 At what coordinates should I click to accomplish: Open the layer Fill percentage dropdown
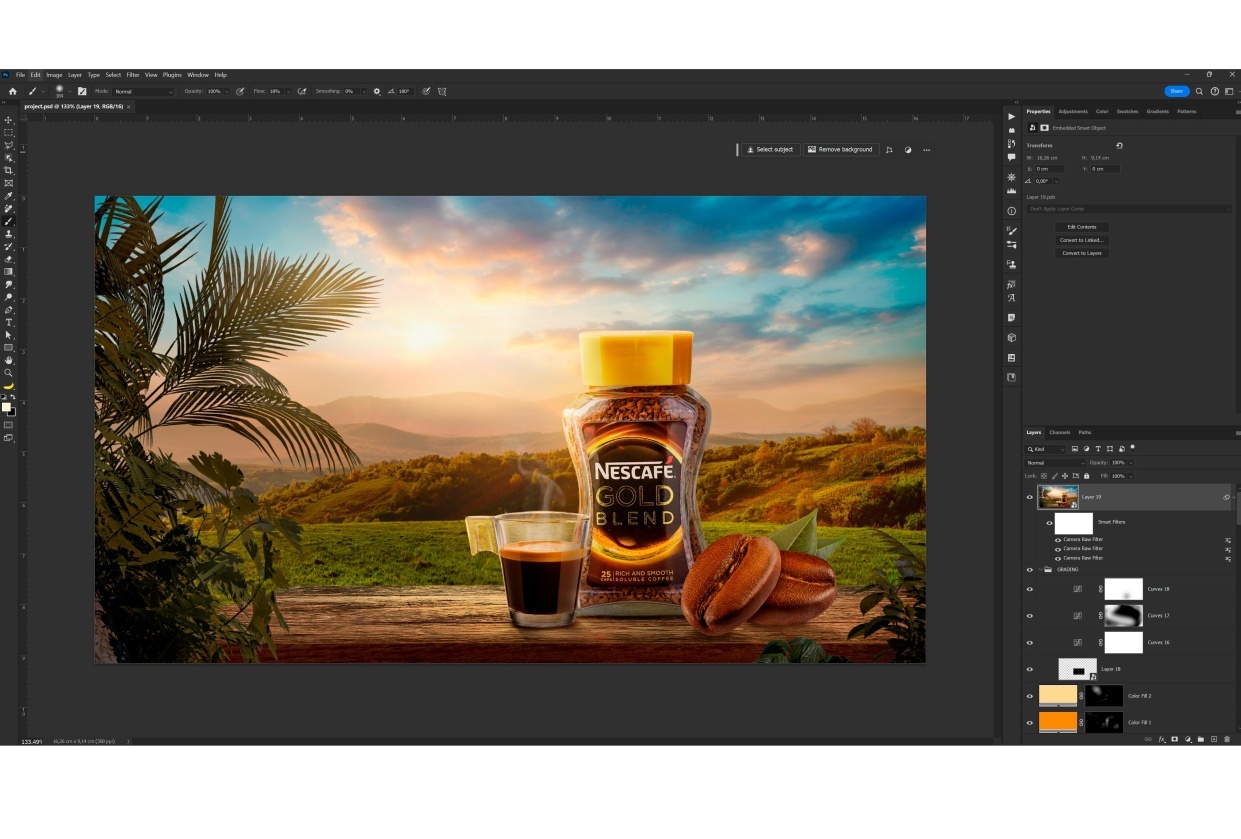point(1130,476)
